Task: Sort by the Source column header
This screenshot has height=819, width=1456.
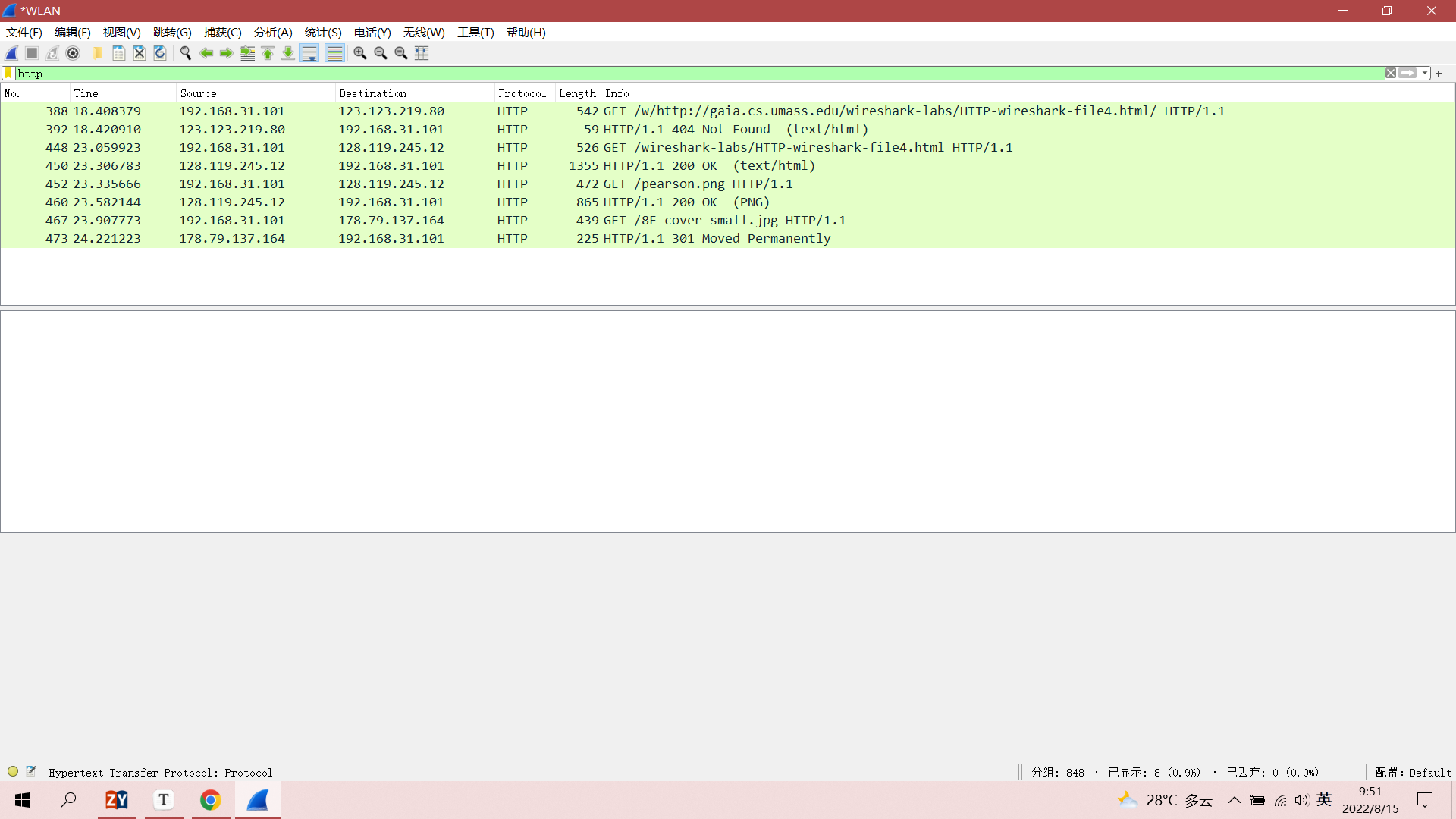Action: (x=256, y=93)
